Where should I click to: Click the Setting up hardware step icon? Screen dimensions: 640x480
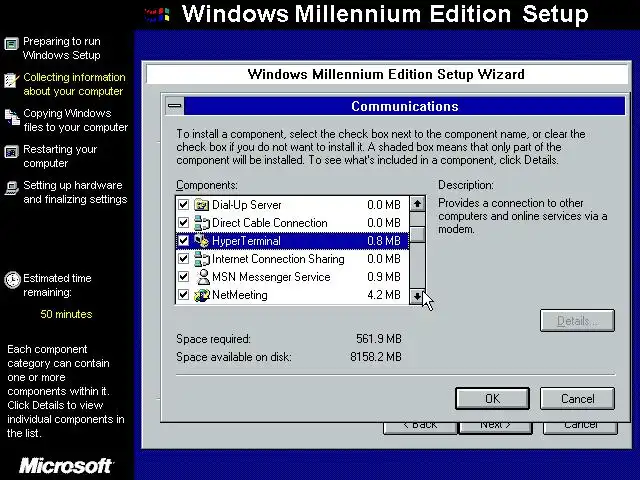click(x=12, y=188)
